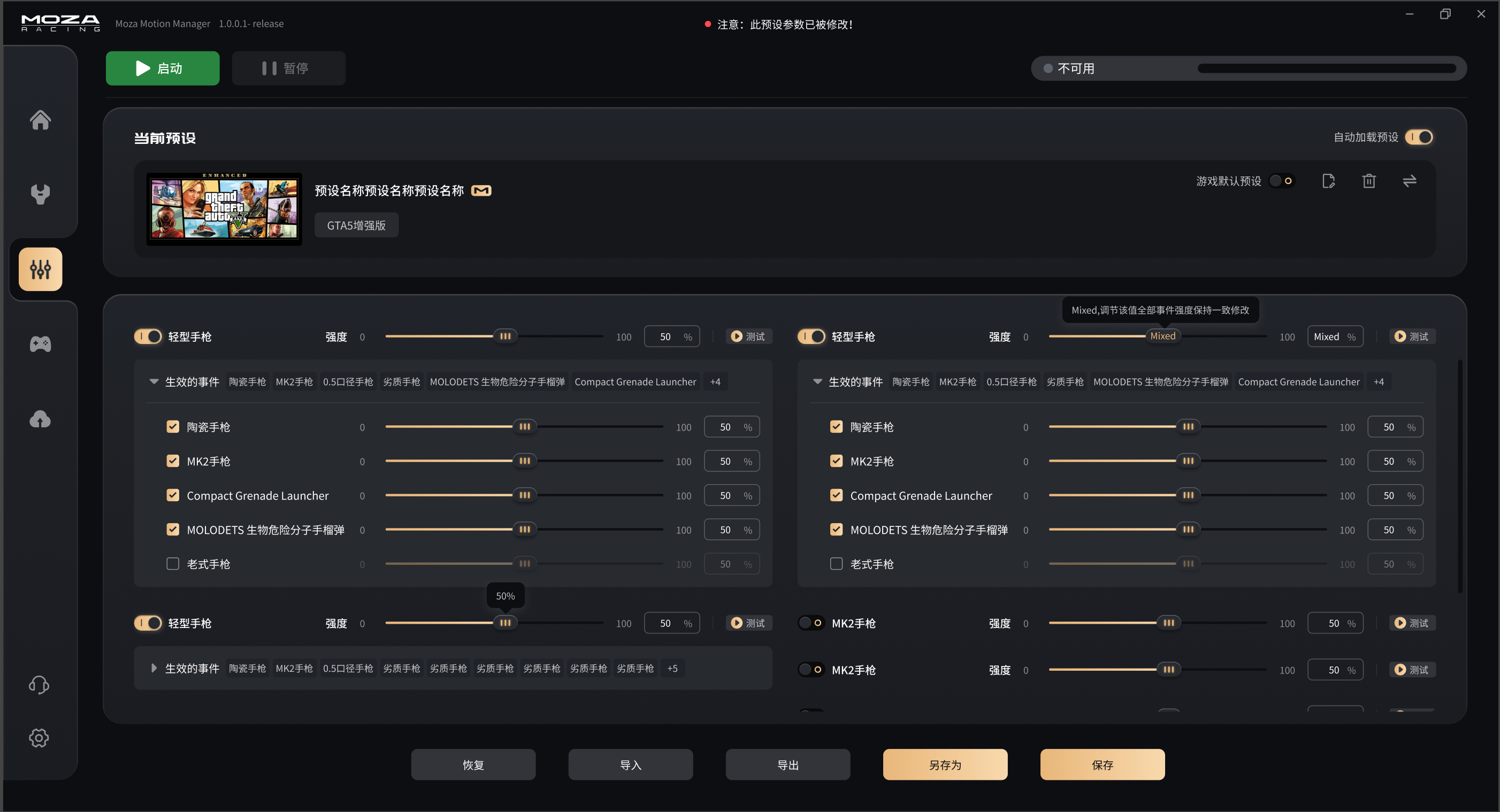Click the Mixed slider handle

click(x=1162, y=336)
